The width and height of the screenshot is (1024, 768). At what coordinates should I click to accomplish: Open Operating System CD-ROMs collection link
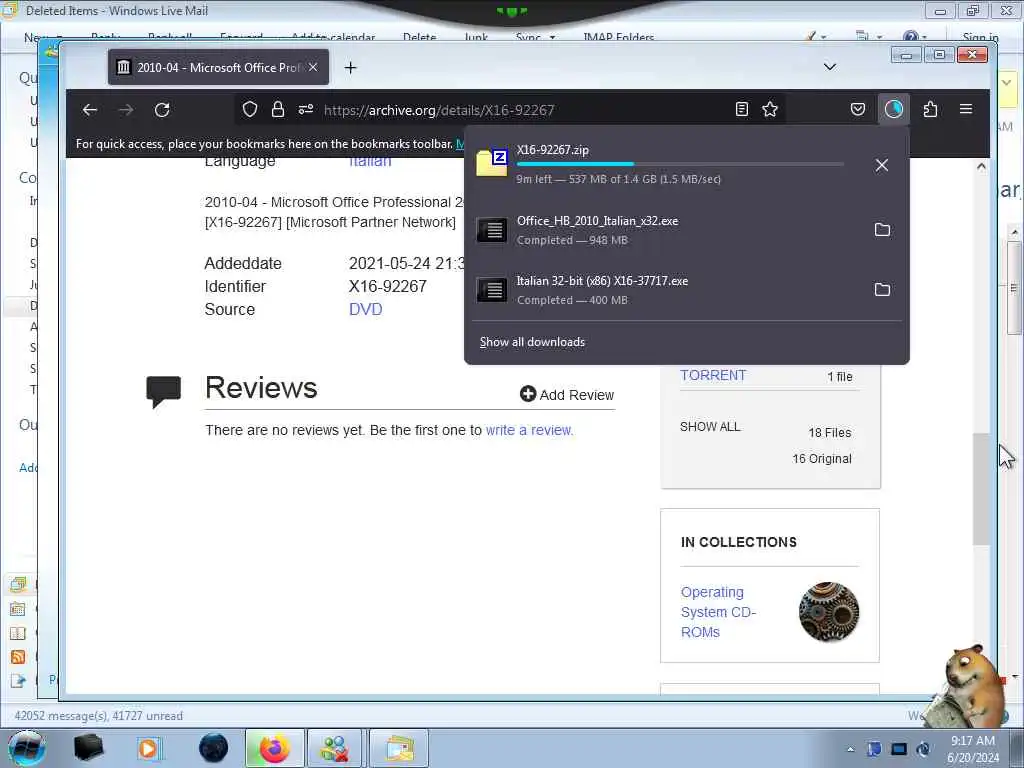point(718,612)
